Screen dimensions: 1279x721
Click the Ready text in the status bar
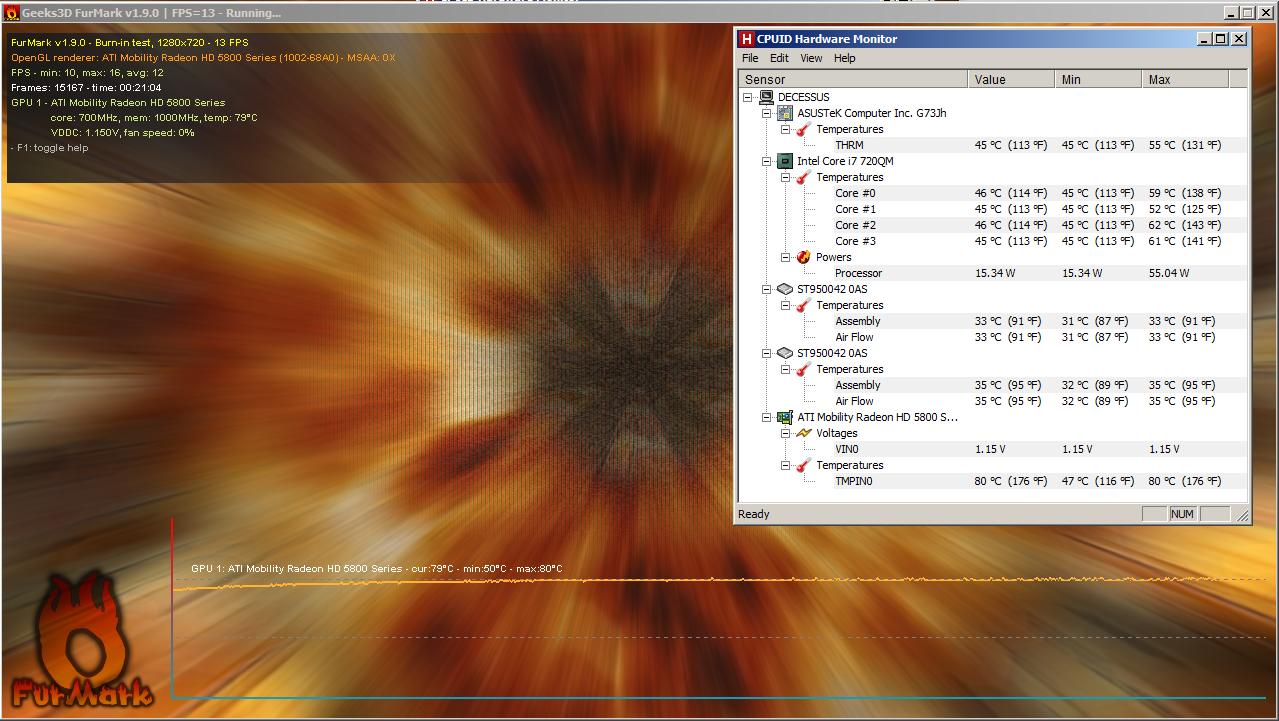point(754,514)
